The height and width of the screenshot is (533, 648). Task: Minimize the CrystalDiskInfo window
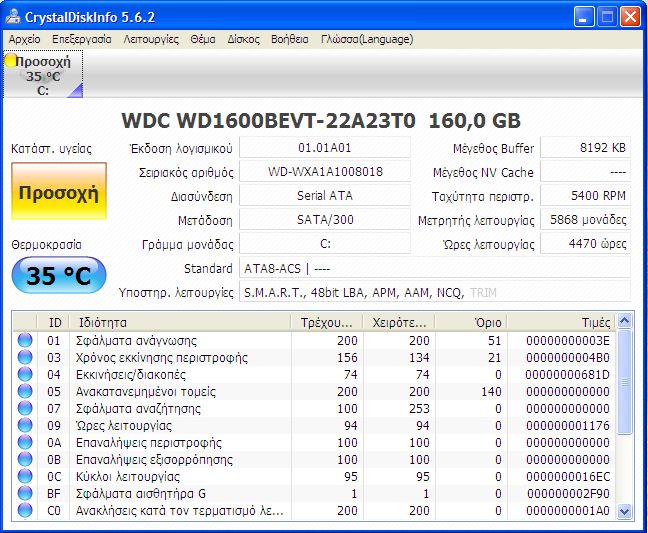pyautogui.click(x=583, y=17)
